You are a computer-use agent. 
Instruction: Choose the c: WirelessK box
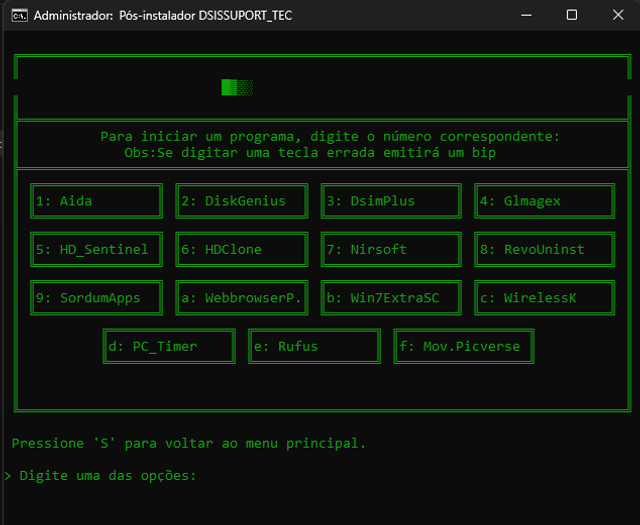tap(544, 297)
